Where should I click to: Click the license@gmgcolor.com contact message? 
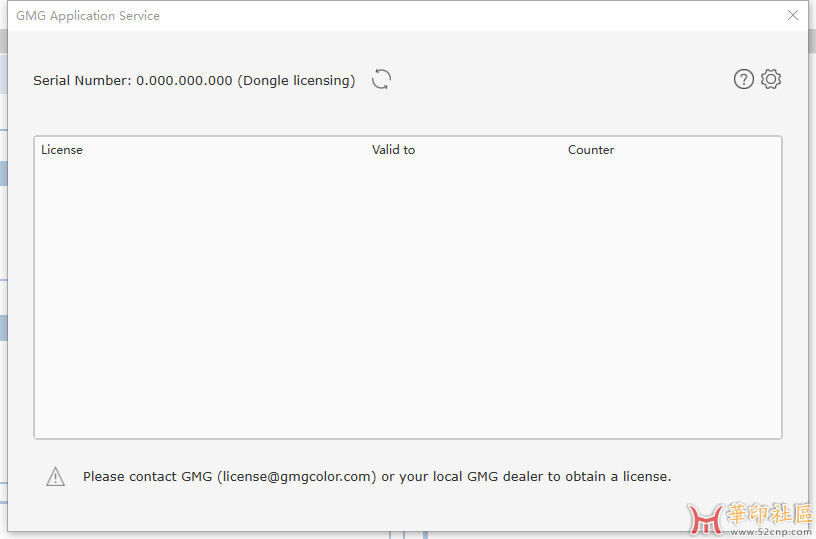(377, 477)
